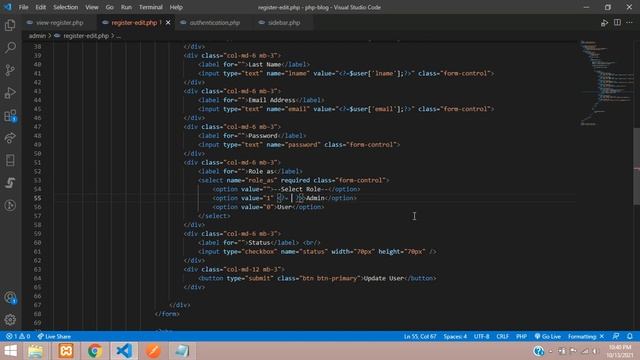
Task: Click the help icon in system tray
Action: 538,351
